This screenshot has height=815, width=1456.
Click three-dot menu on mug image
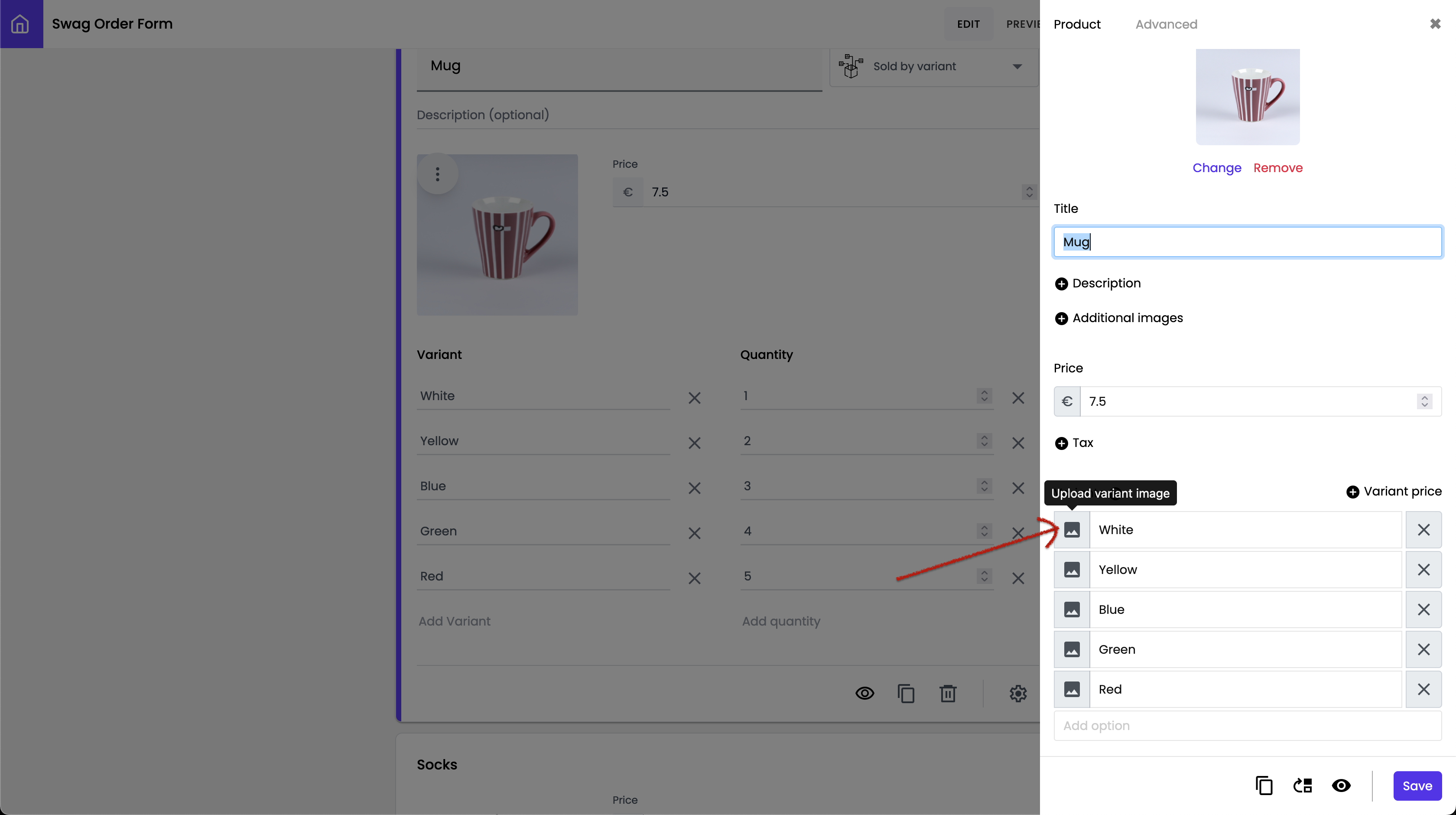tap(438, 174)
